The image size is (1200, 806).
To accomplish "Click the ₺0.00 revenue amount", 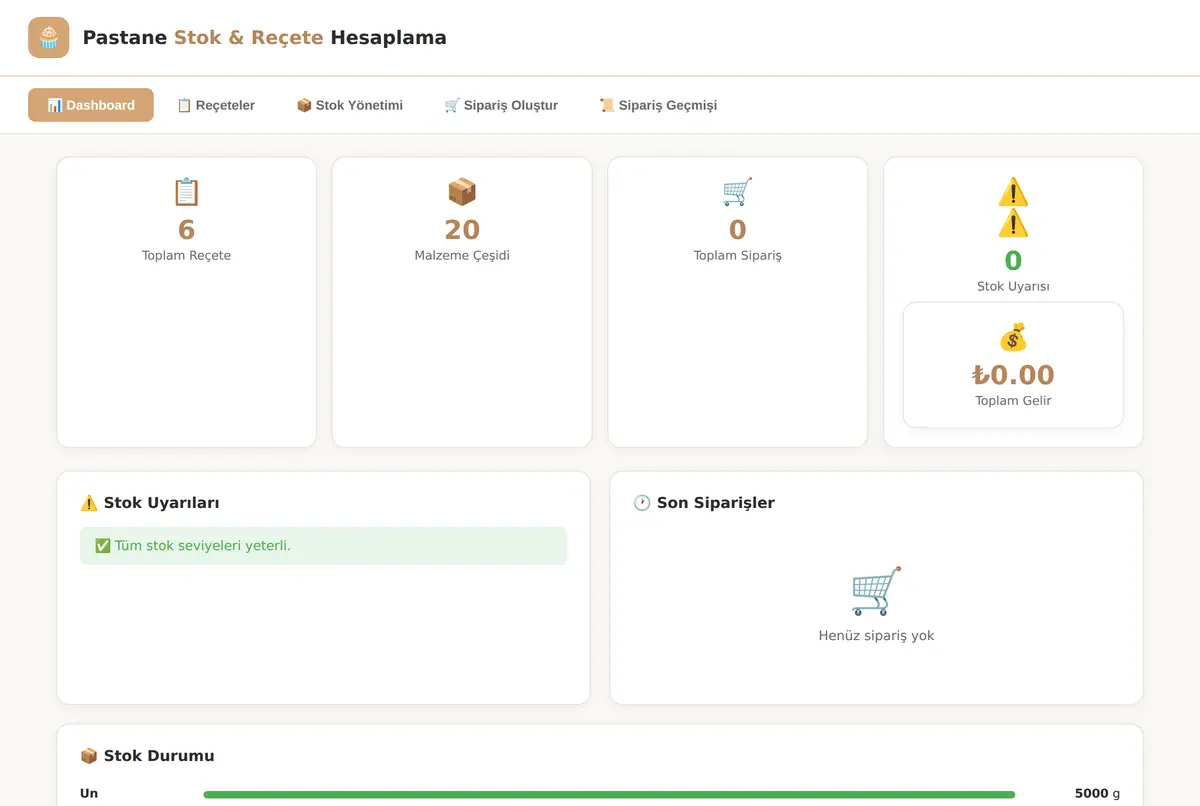I will pyautogui.click(x=1013, y=375).
